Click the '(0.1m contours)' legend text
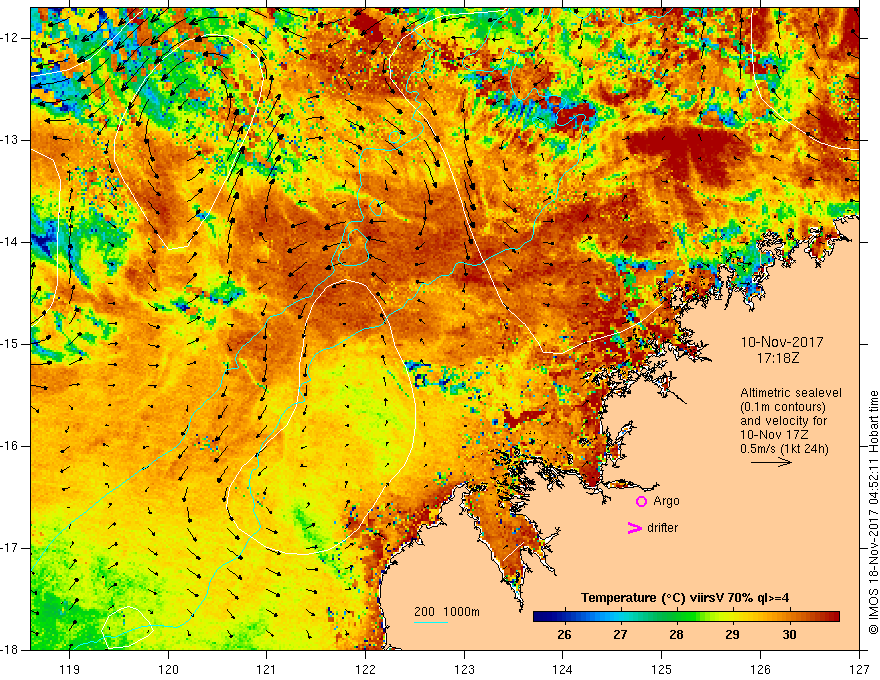 783,407
